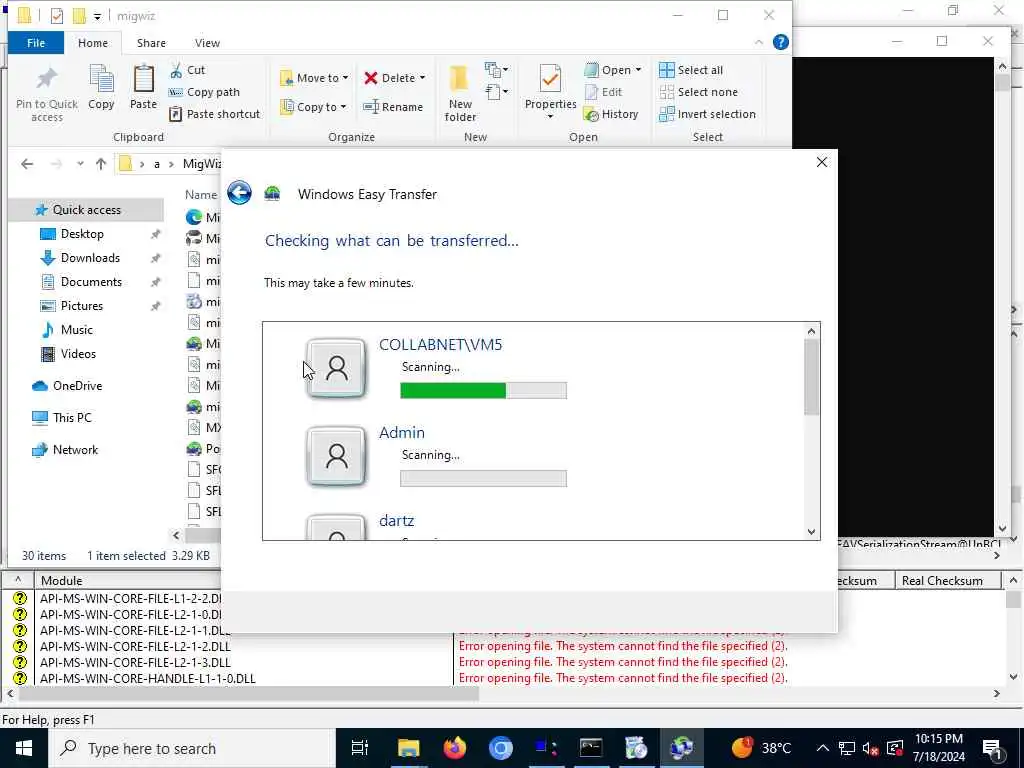Open Desktop in navigation pane
The image size is (1024, 768).
82,234
